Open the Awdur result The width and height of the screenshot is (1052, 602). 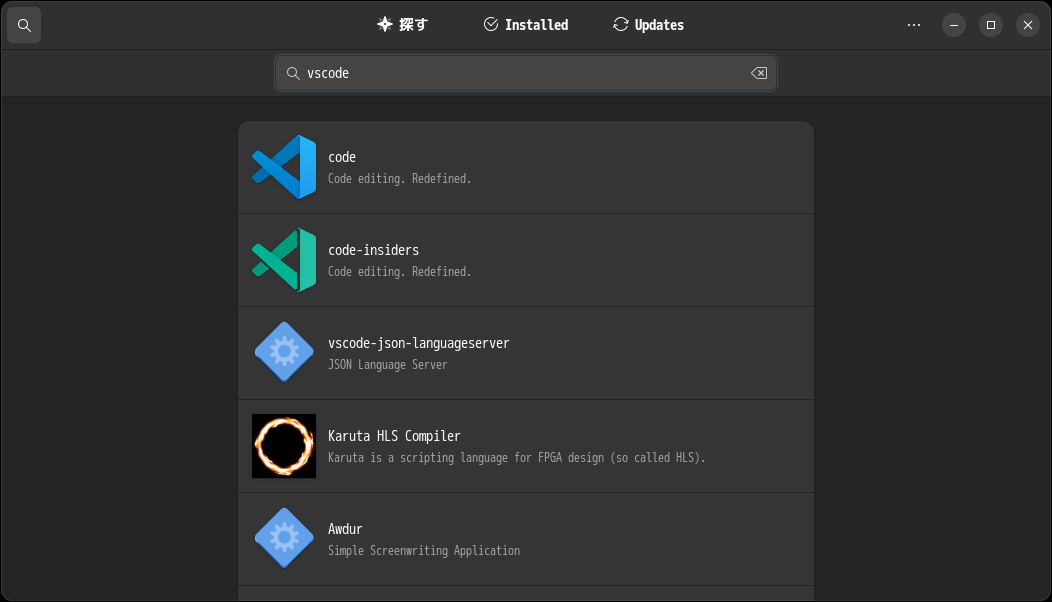[526, 539]
